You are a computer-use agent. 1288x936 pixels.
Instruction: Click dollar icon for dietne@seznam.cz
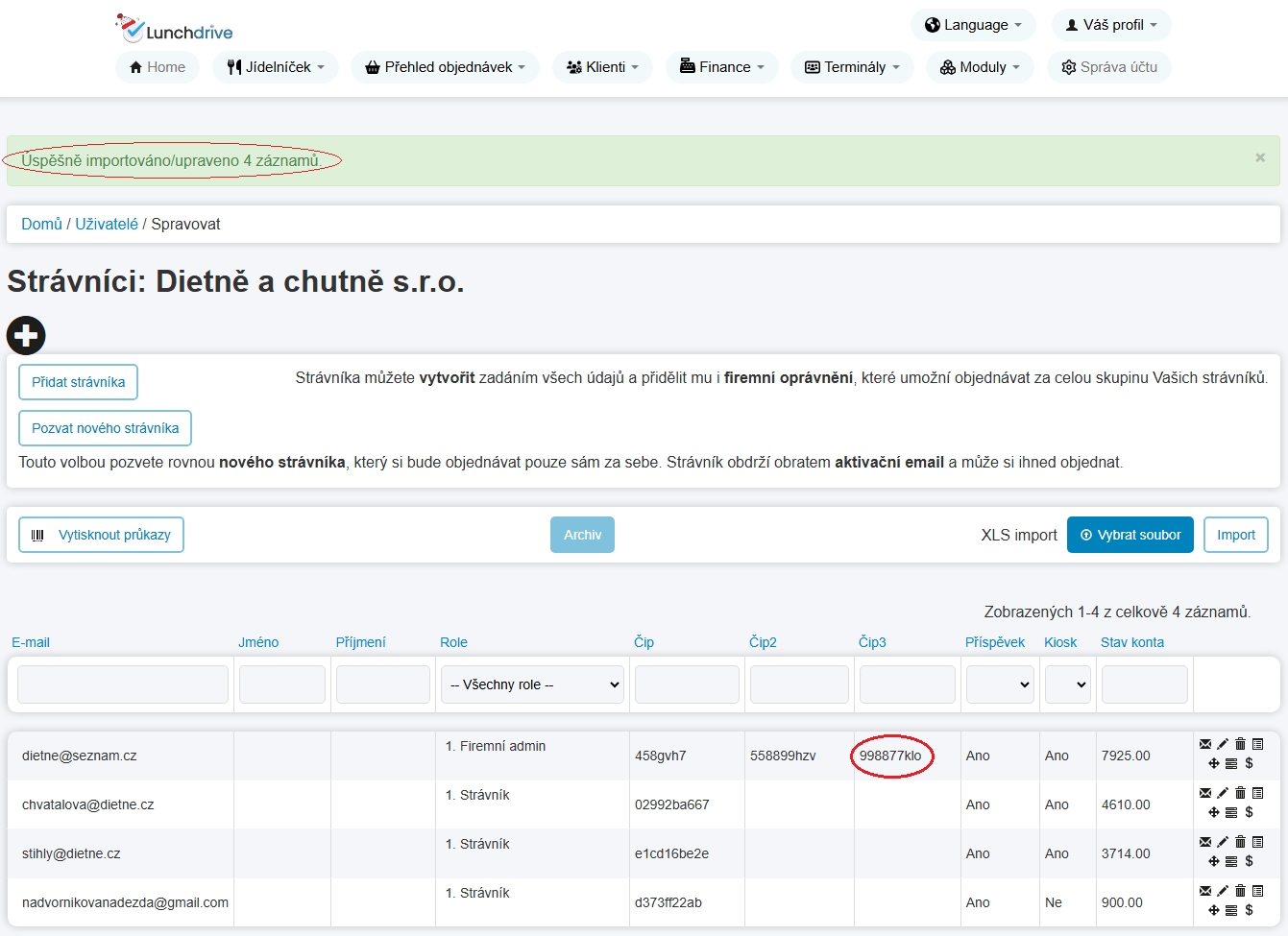pos(1249,763)
